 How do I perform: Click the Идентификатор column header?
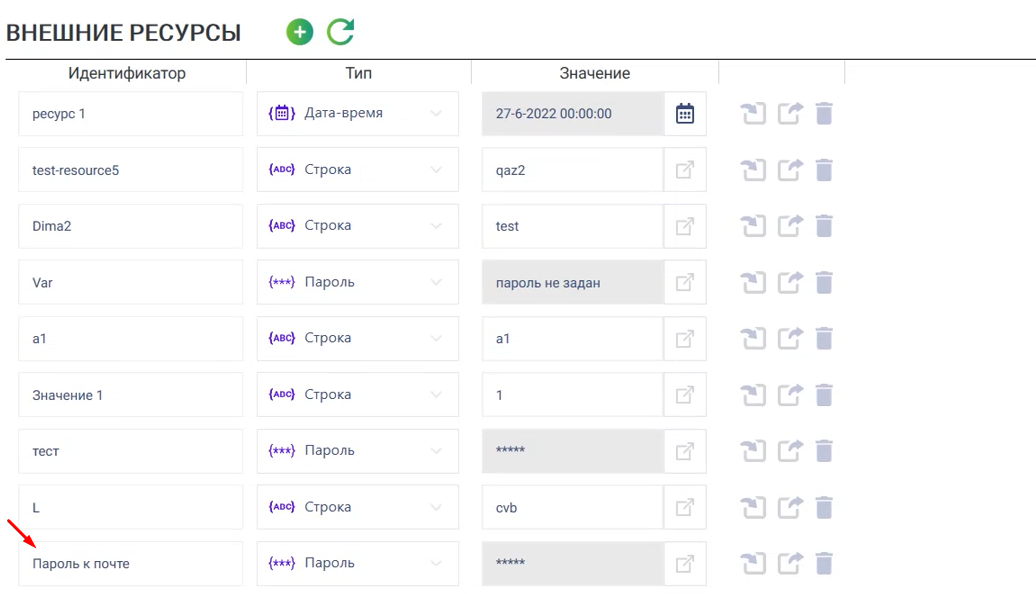pos(127,73)
